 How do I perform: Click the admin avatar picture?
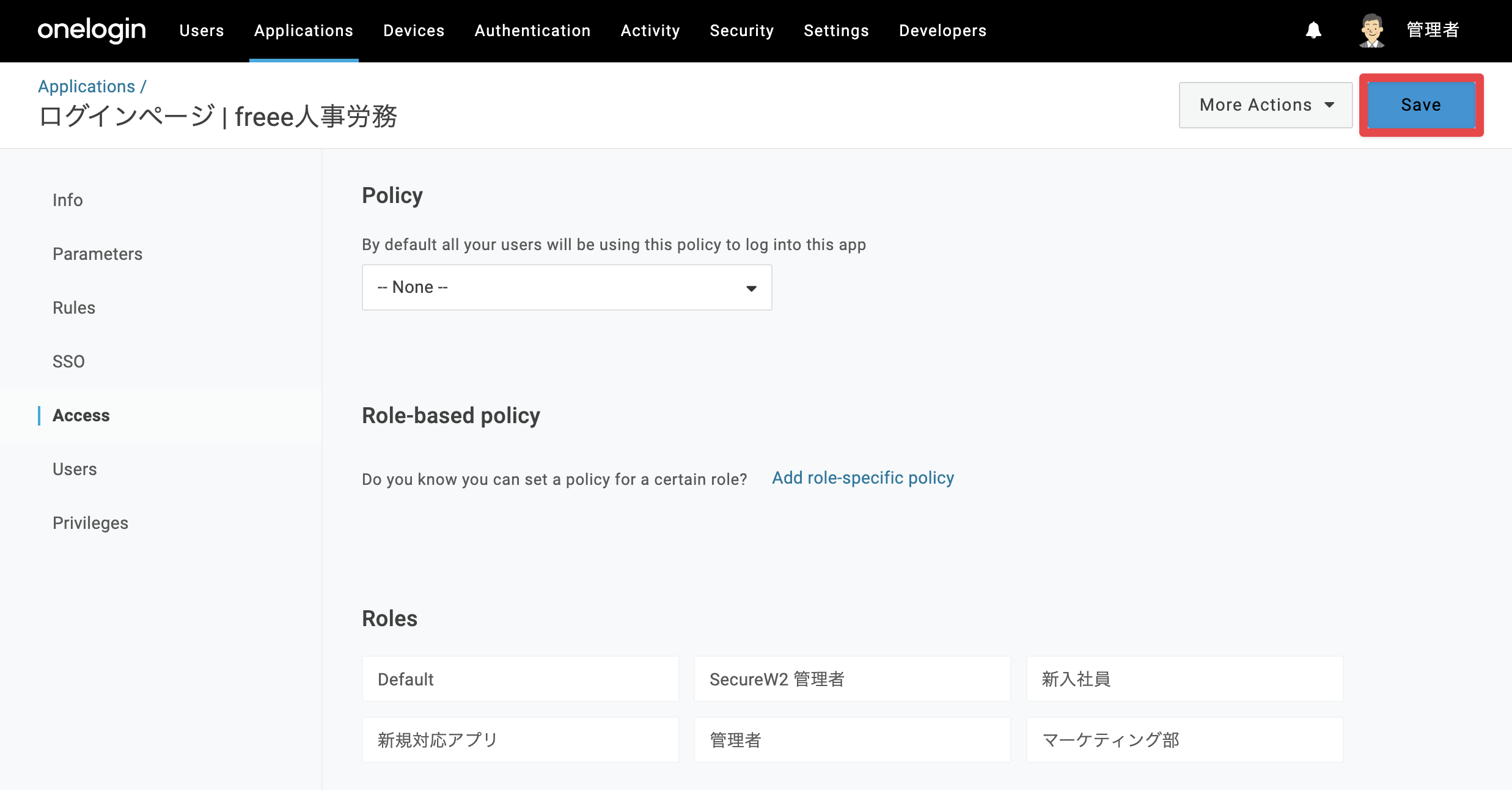pos(1371,31)
